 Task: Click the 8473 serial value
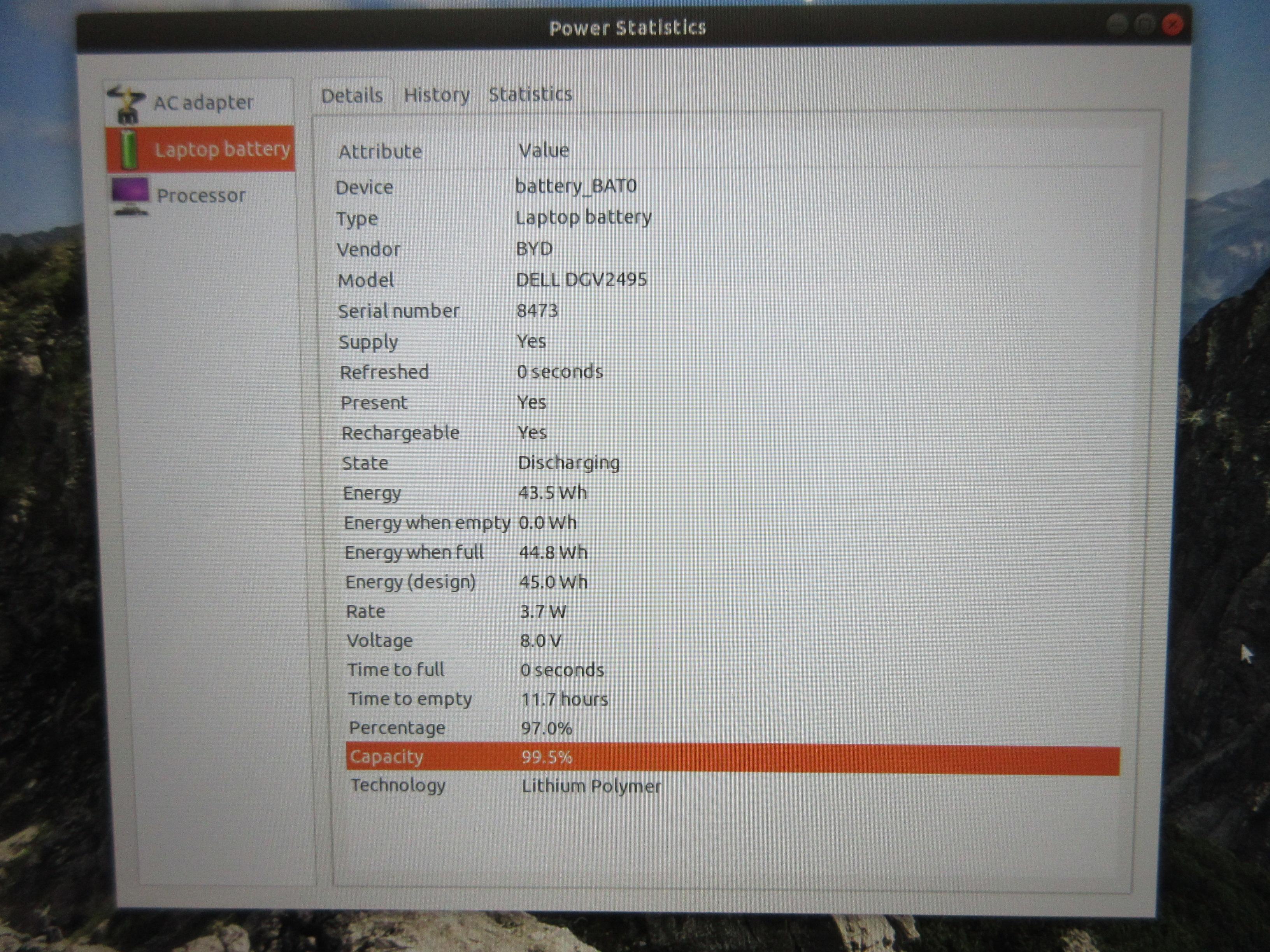pyautogui.click(x=537, y=310)
